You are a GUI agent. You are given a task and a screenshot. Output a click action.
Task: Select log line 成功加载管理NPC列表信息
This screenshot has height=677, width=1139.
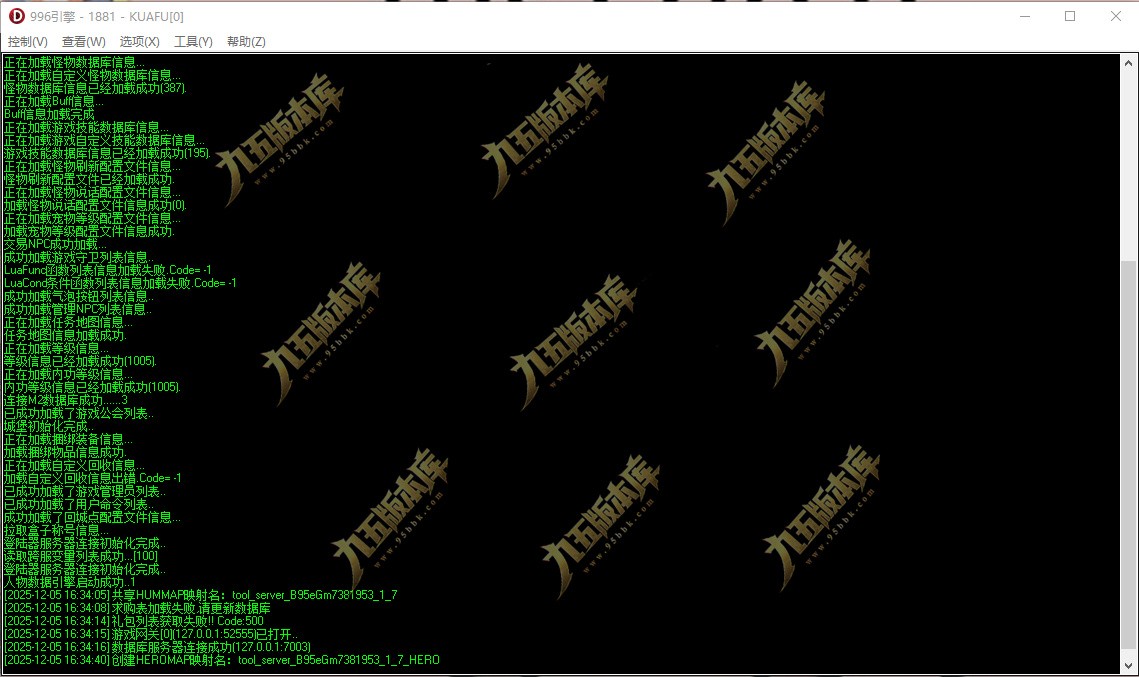tap(78, 309)
